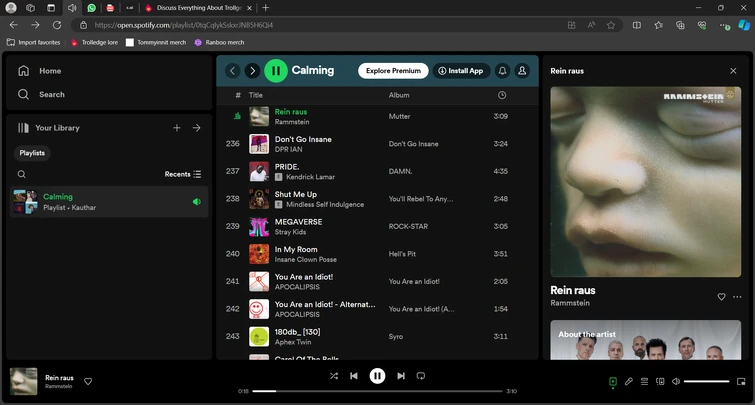This screenshot has width=755, height=405.
Task: Go back in Spotify navigation
Action: pyautogui.click(x=233, y=71)
